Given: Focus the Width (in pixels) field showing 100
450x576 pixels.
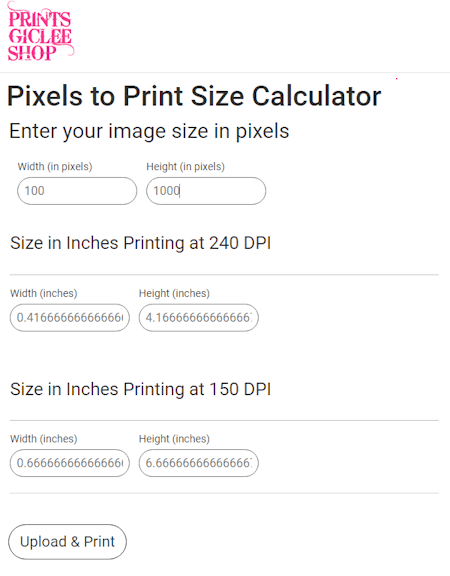Looking at the screenshot, I should click(x=77, y=191).
